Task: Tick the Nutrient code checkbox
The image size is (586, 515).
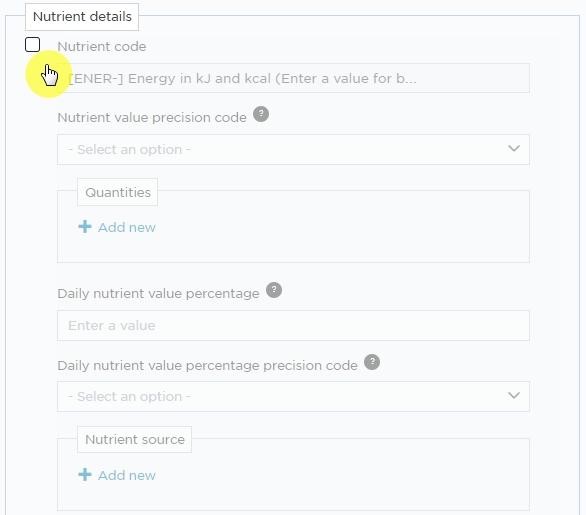Action: coord(33,45)
